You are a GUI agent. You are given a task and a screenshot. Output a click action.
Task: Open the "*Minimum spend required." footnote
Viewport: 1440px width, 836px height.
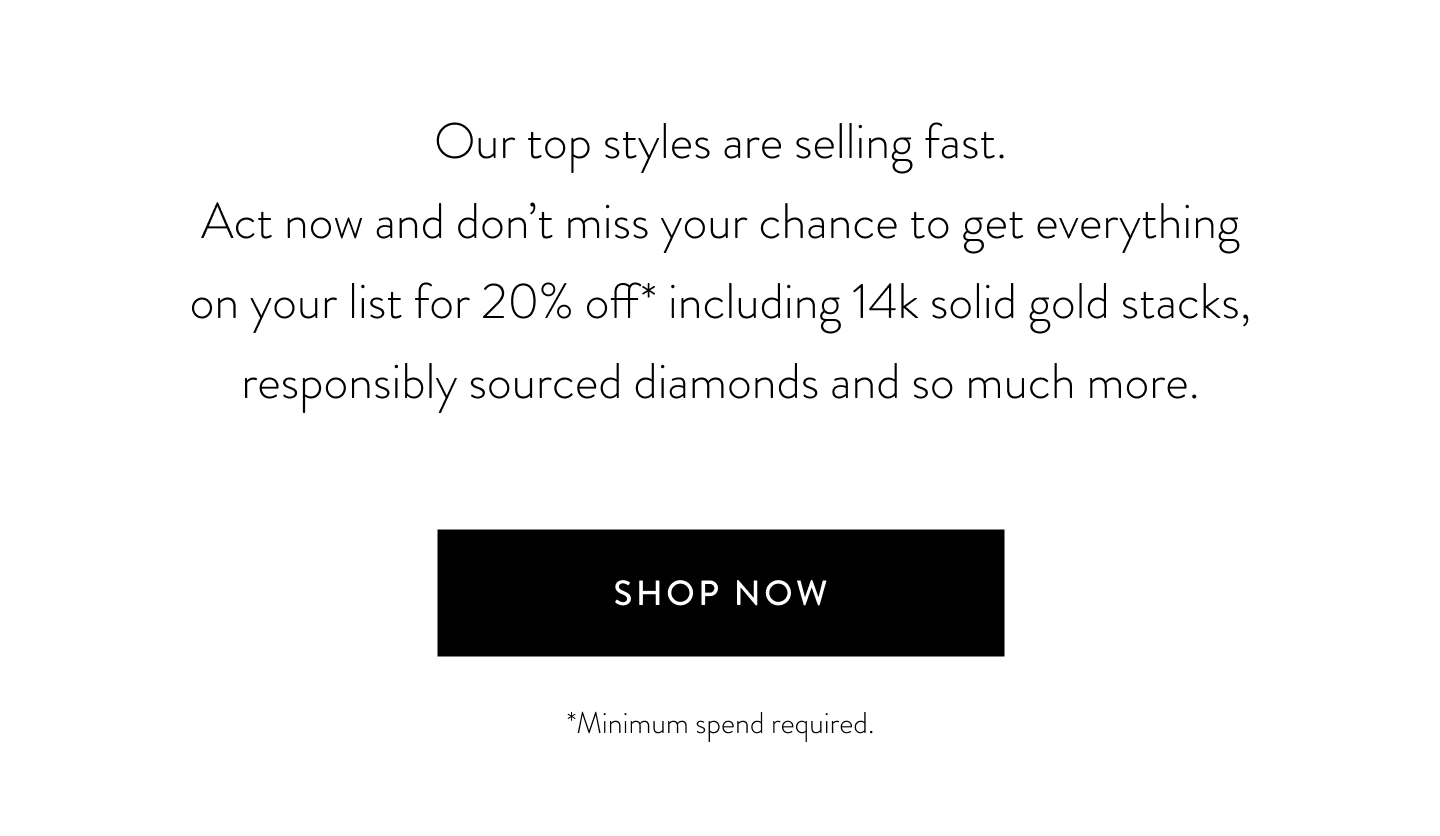(x=720, y=724)
